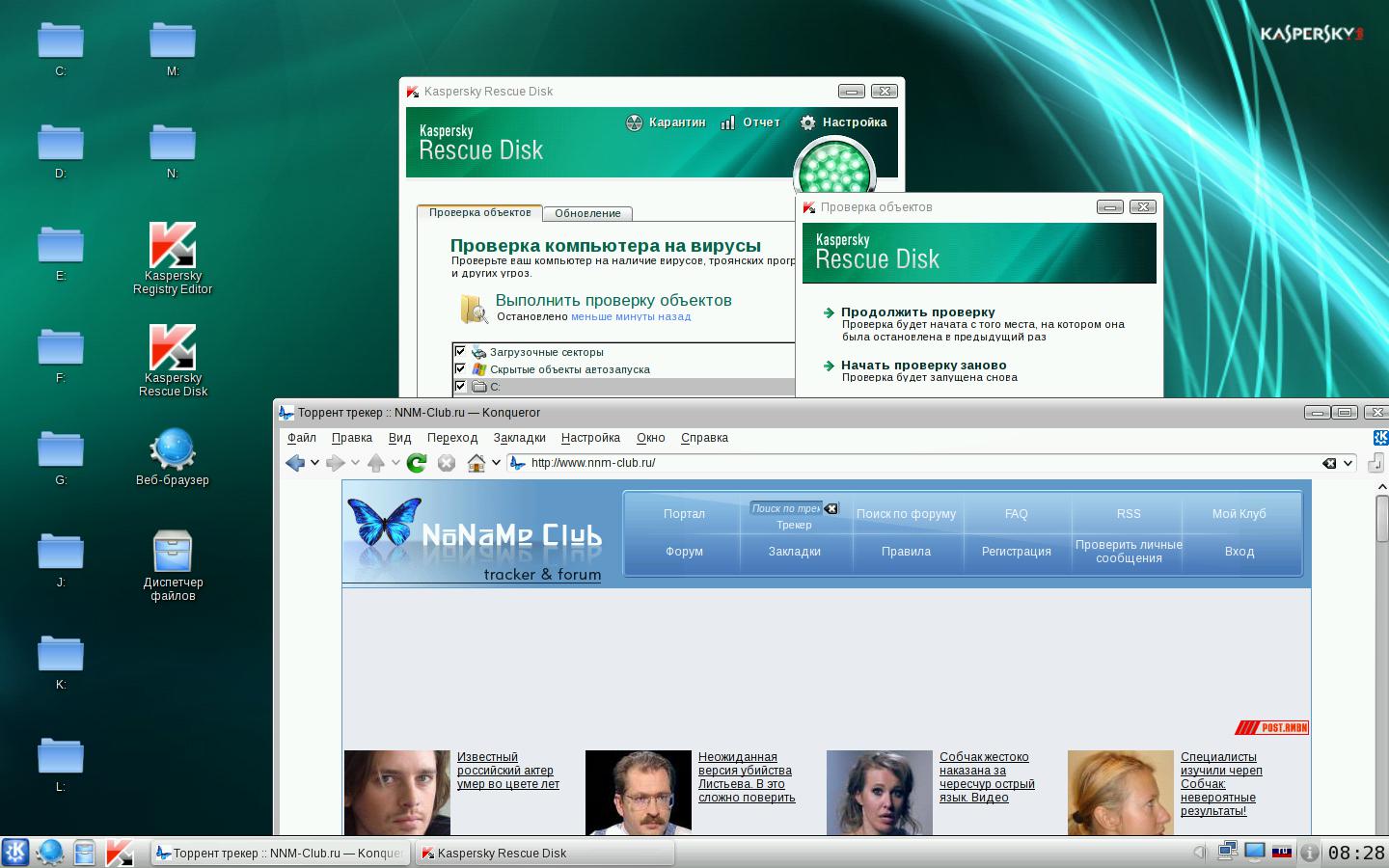This screenshot has width=1389, height=868.
Task: Toggle the C: drive scan checkbox
Action: tap(460, 386)
